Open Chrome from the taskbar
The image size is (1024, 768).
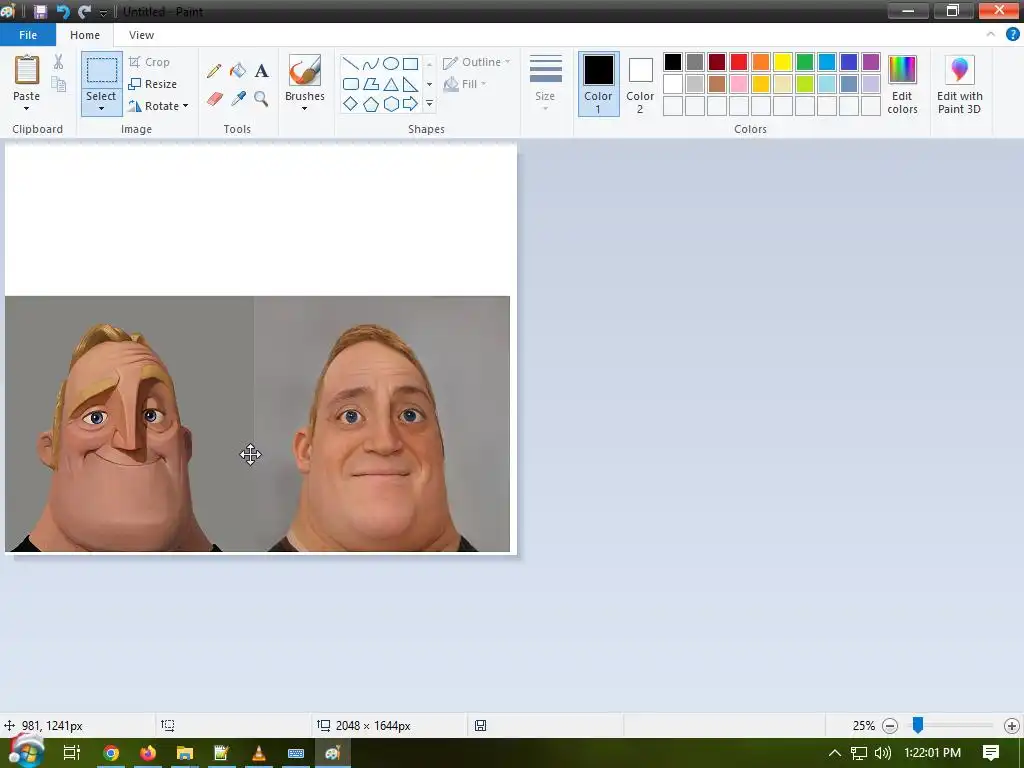[x=111, y=753]
